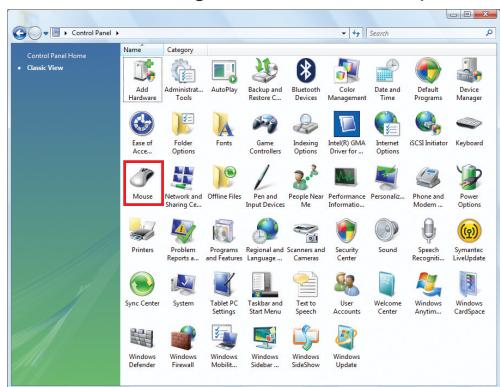Open Text to Speech
Viewport: 500px width, 387px height.
pyautogui.click(x=306, y=293)
